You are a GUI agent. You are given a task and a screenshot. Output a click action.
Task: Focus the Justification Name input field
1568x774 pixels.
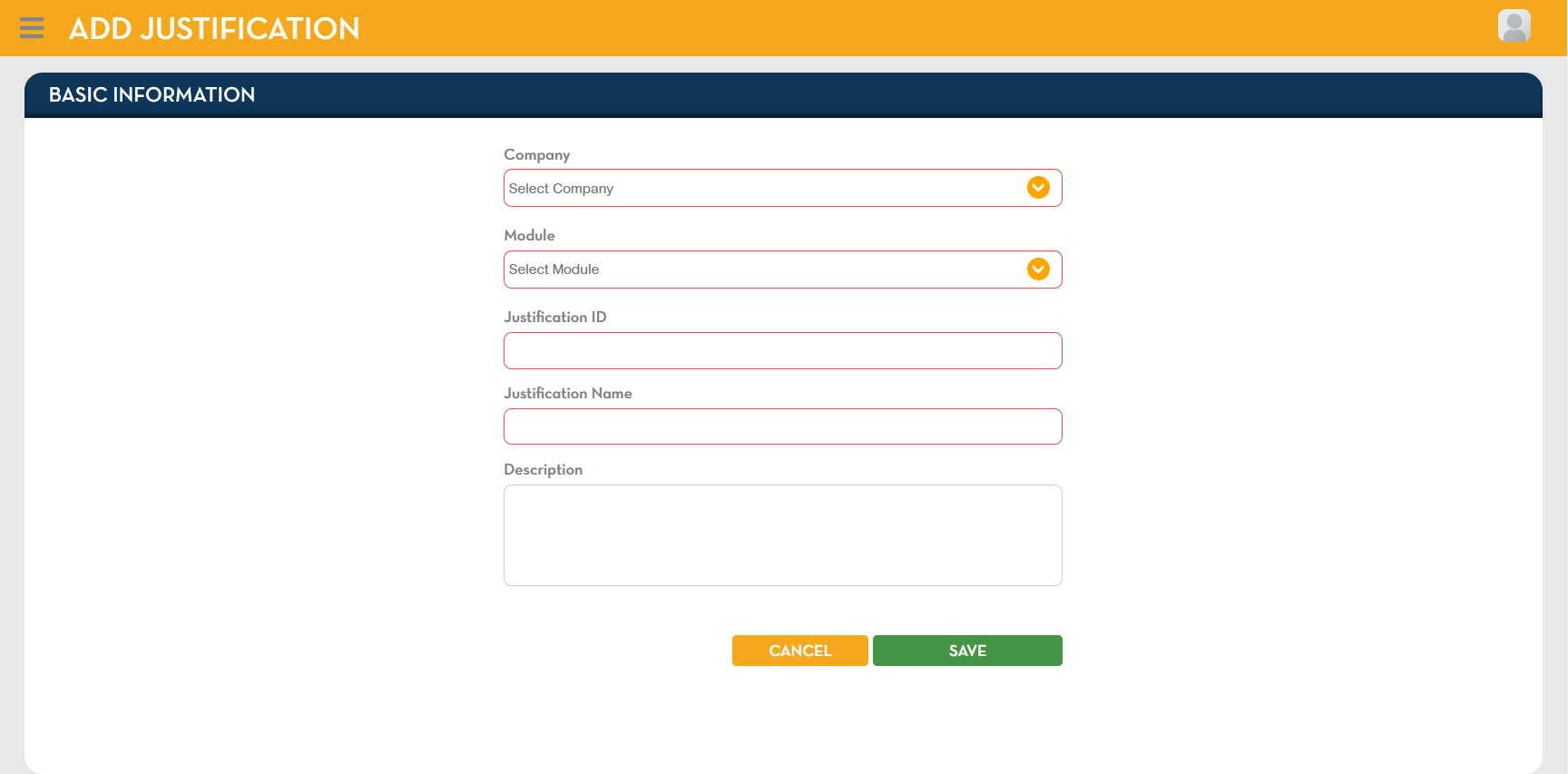(782, 426)
